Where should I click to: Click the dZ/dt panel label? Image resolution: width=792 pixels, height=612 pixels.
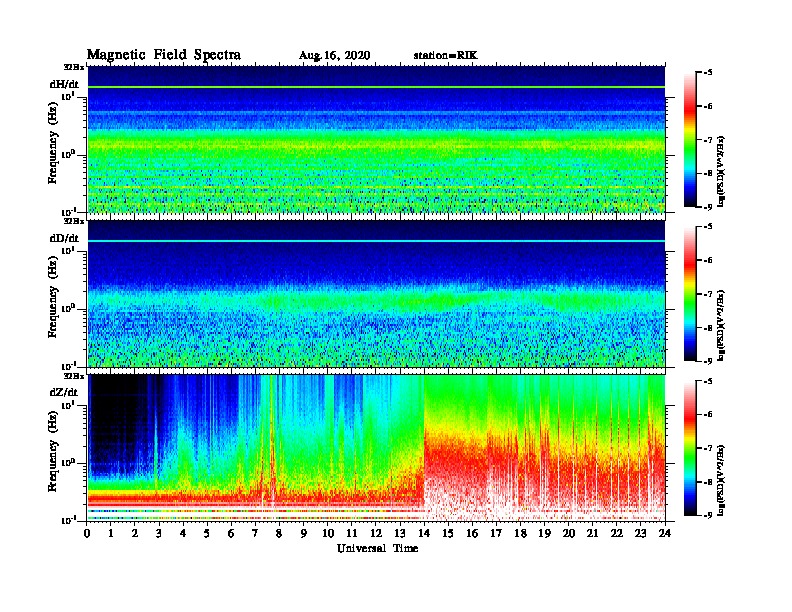coord(64,392)
